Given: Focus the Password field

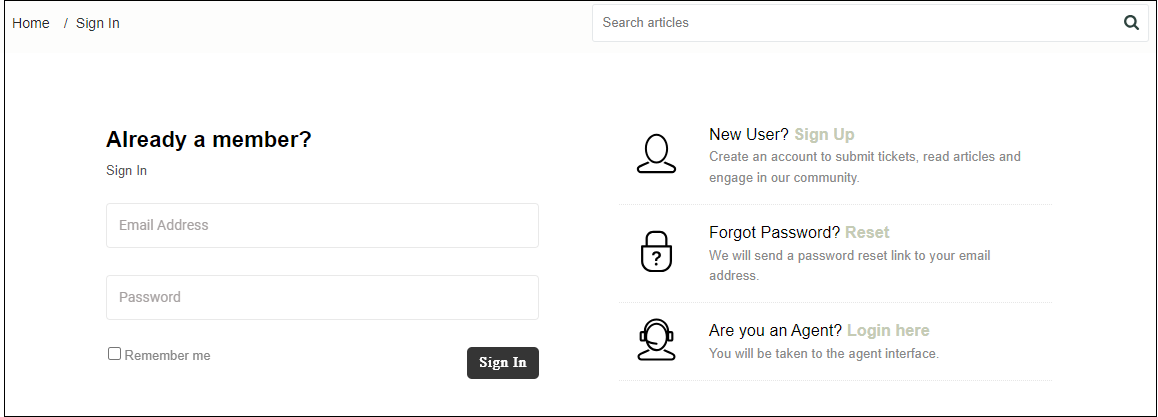Looking at the screenshot, I should point(322,297).
